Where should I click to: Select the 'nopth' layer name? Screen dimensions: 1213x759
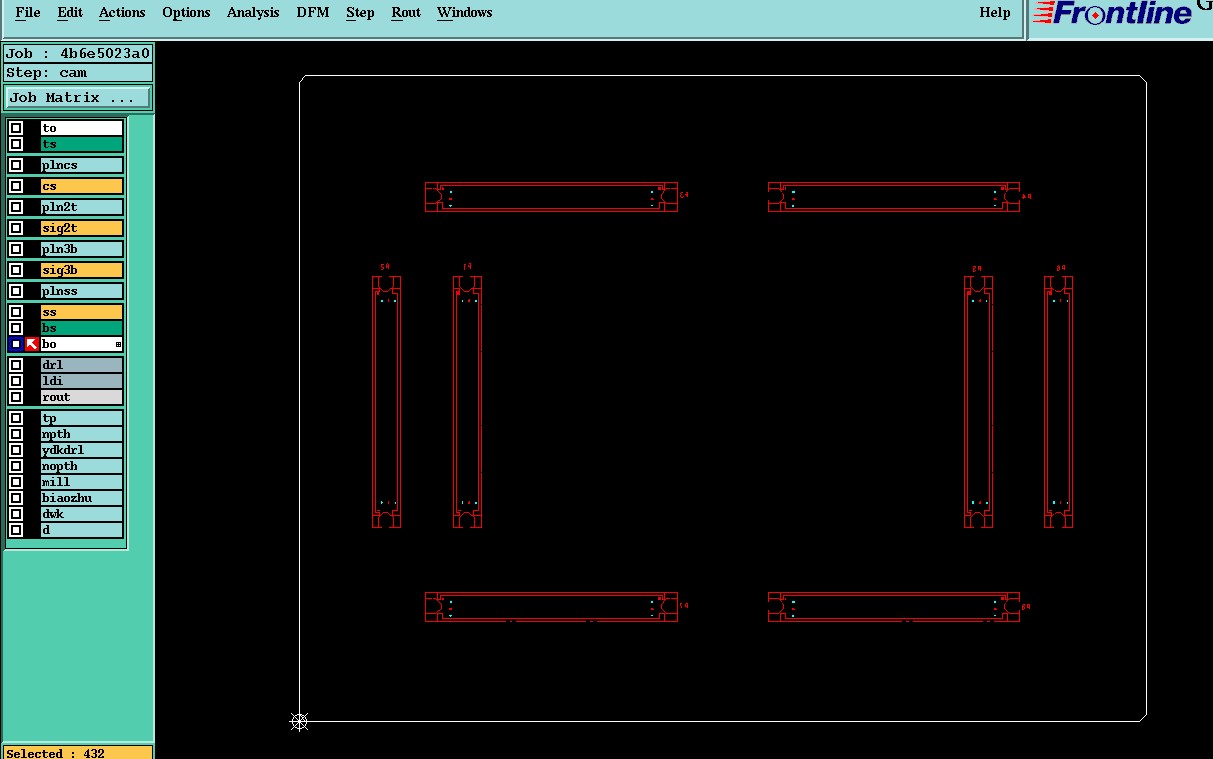coord(82,466)
